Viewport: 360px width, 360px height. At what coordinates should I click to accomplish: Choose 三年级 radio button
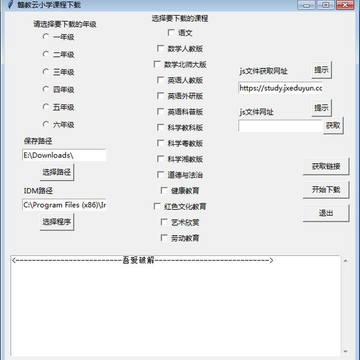click(x=46, y=72)
